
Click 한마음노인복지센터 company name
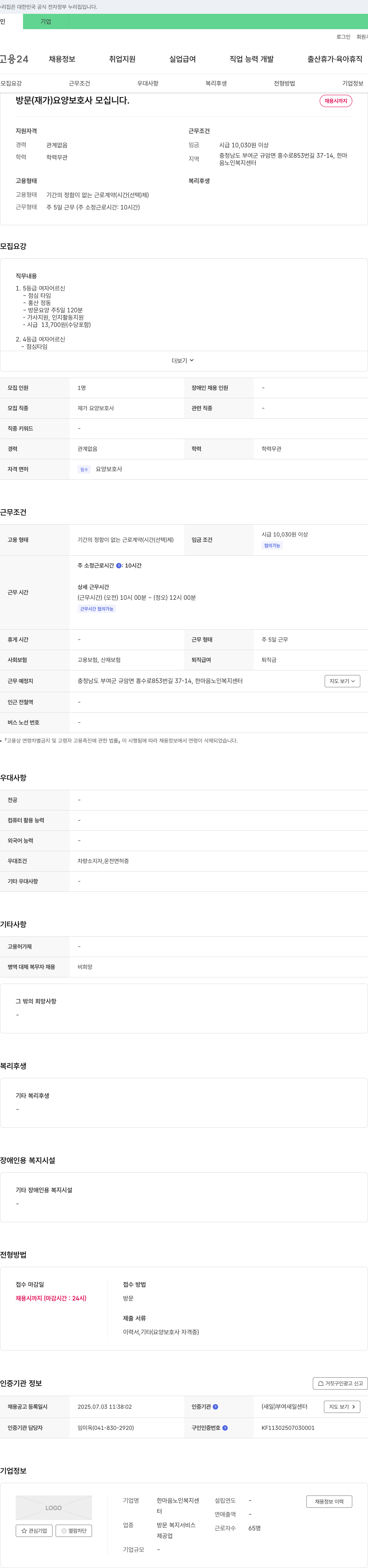(177, 1506)
